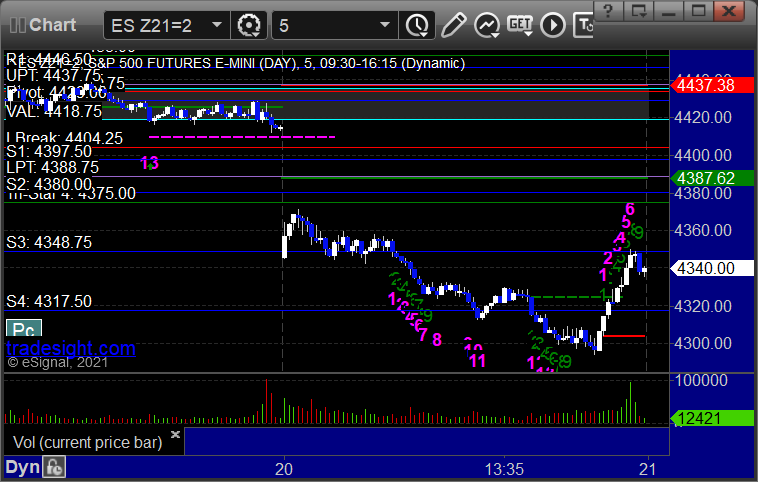Click the S1: 4397.50 level label
Viewport: 758px width, 482px height.
[49, 151]
